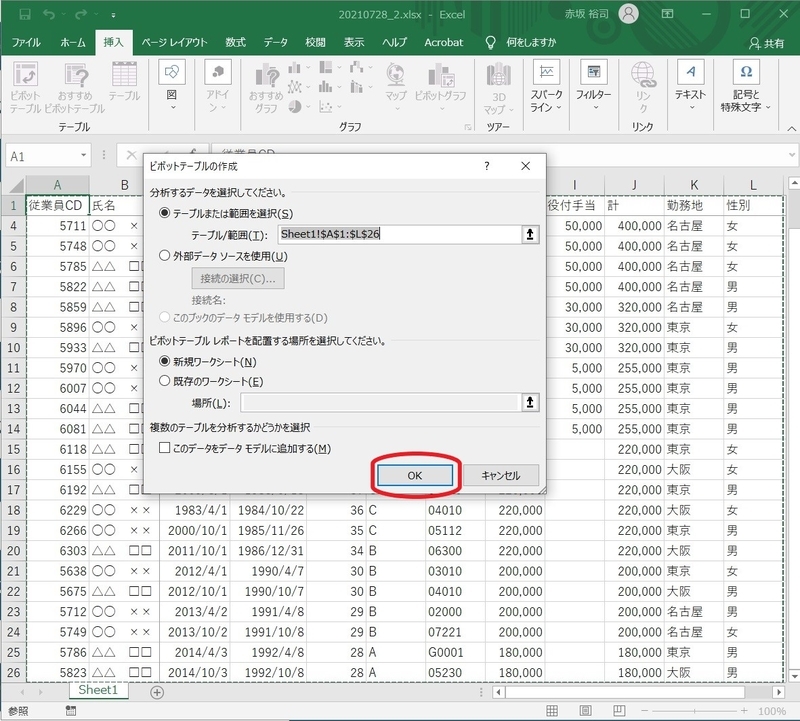Switch to the Data (データ) tab
800x721 pixels.
point(276,42)
